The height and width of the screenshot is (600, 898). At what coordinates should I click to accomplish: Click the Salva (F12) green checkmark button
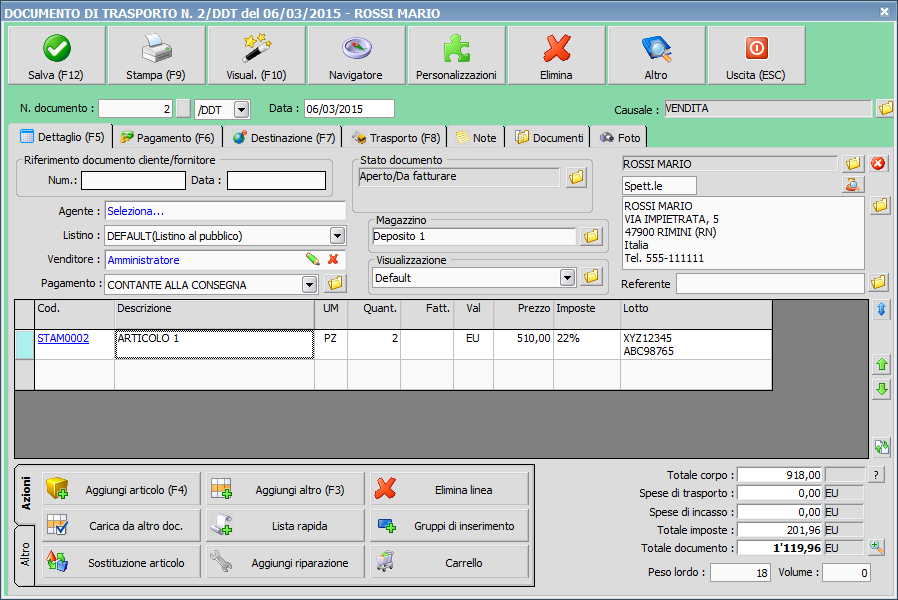(x=56, y=56)
